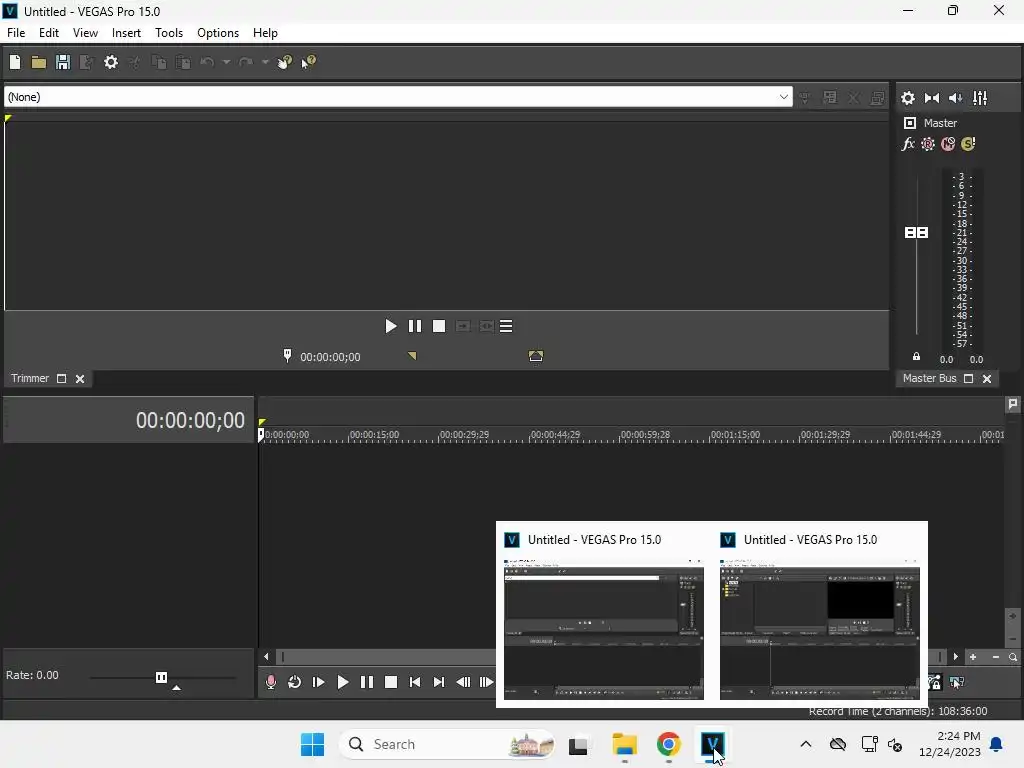Screen dimensions: 1024x768
Task: Open the Help menu
Action: (x=265, y=33)
